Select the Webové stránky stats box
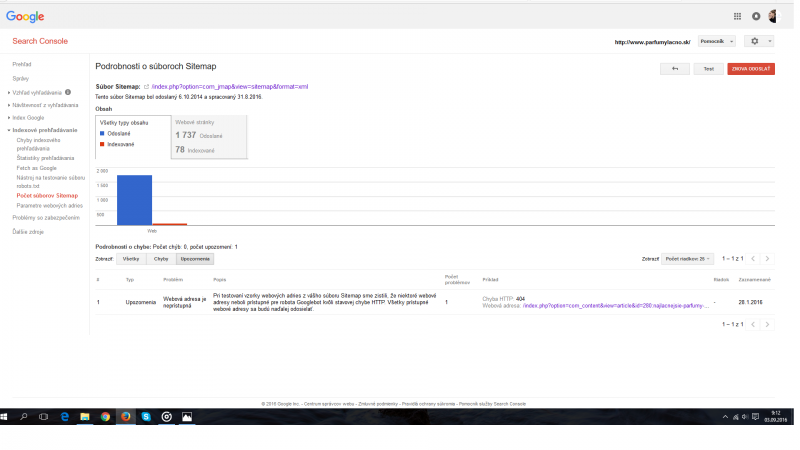Screen dimensions: 800x450 (203, 136)
